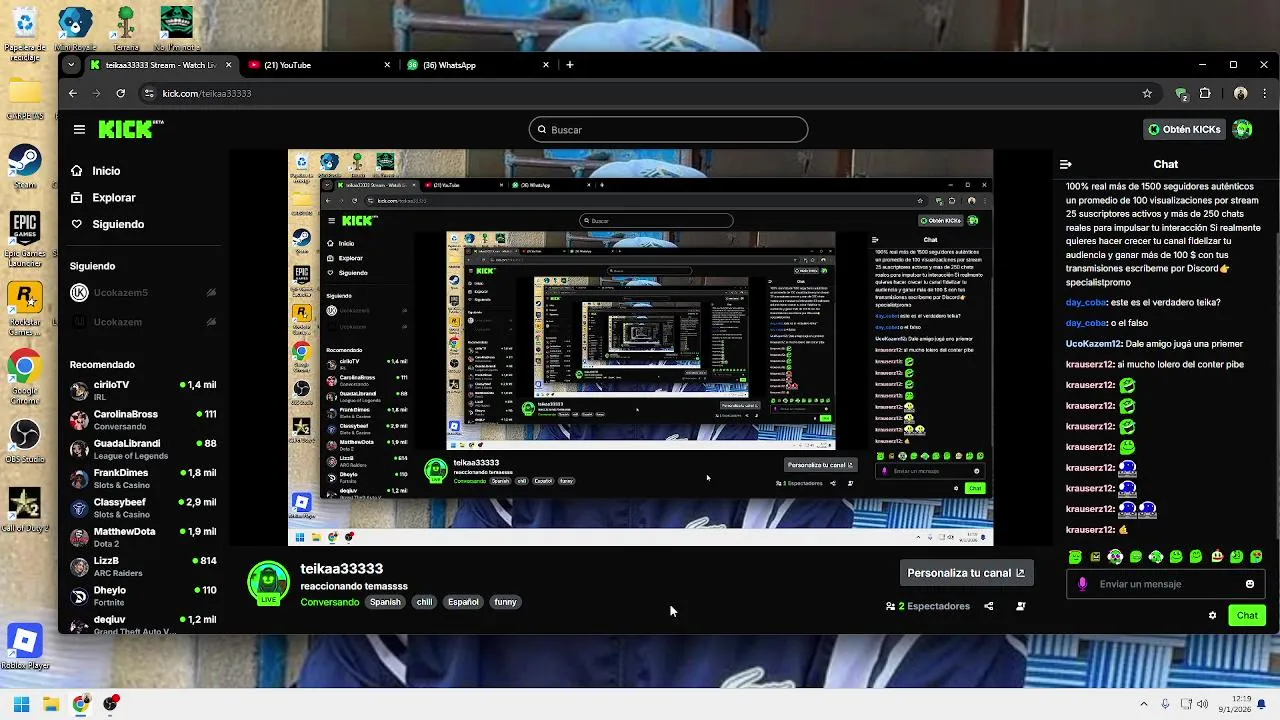Open Siguiendo page with heart icon
The image size is (1280, 720).
coord(107,224)
